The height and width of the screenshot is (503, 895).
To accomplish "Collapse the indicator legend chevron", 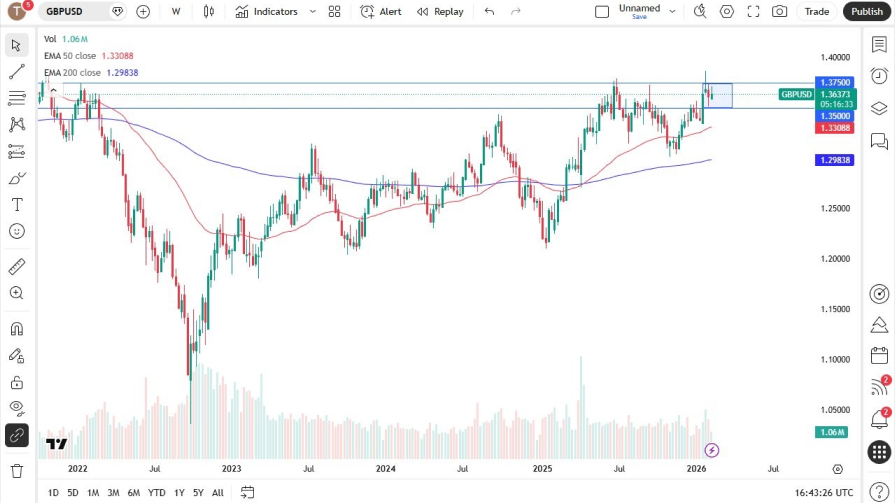I will 53,90.
